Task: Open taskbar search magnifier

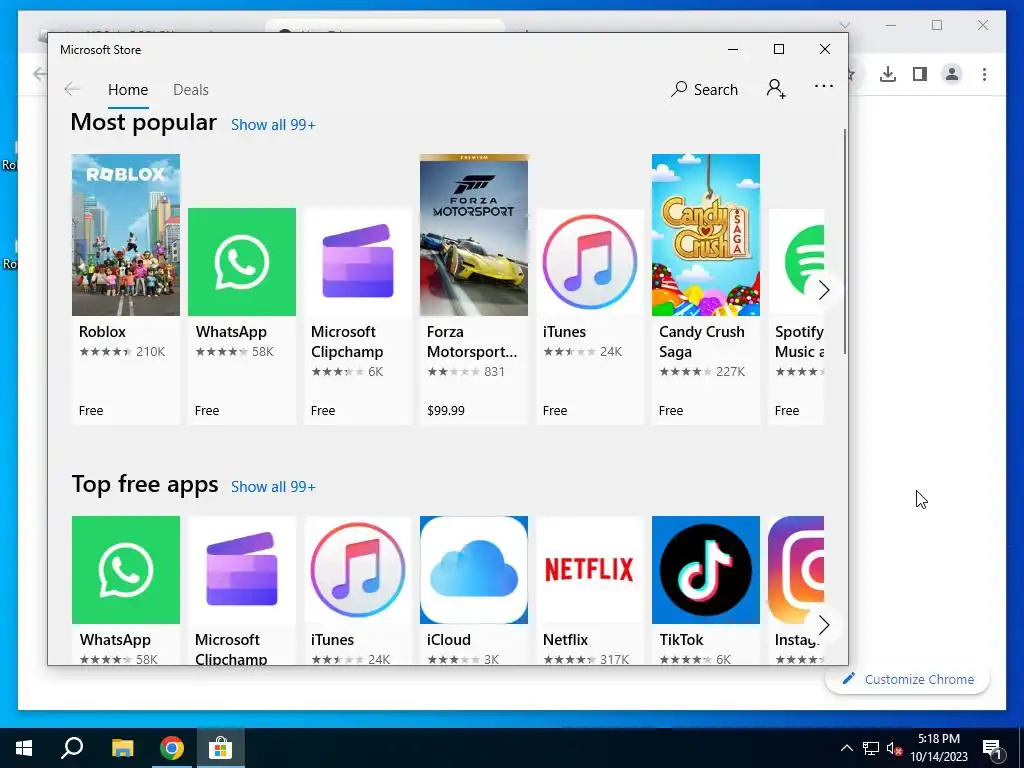Action: (x=72, y=748)
